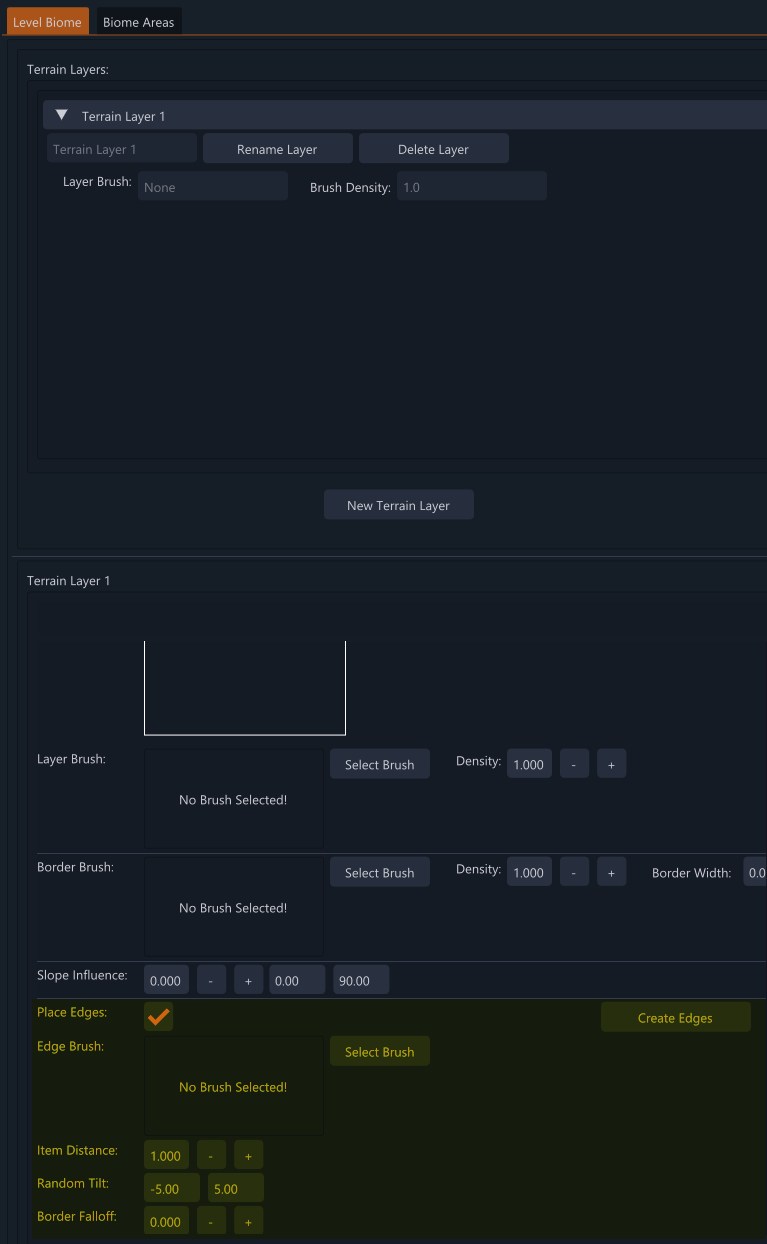Increase Border Falloff with plus button

point(248,1221)
